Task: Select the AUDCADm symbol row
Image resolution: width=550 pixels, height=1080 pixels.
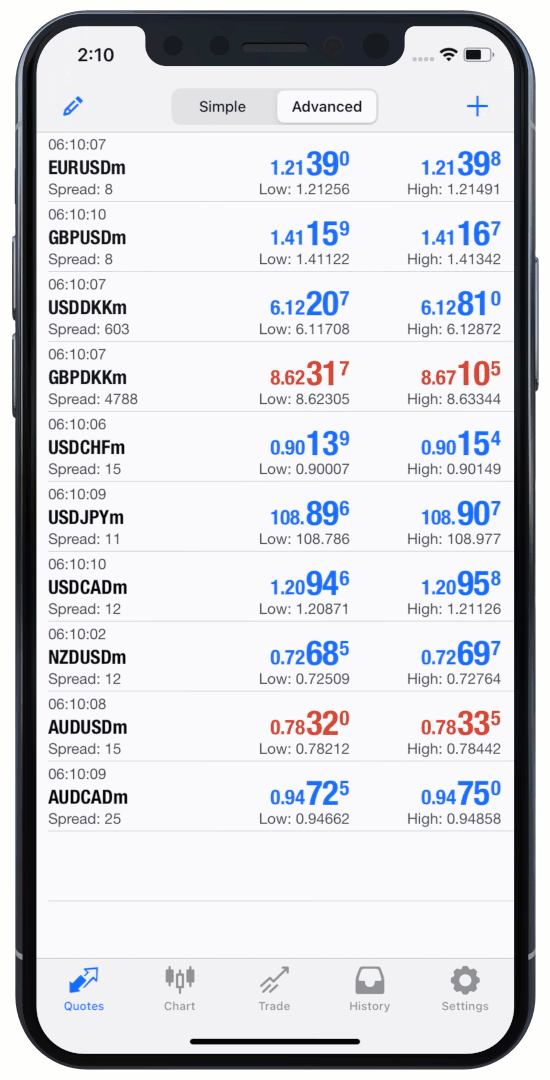Action: [x=281, y=796]
